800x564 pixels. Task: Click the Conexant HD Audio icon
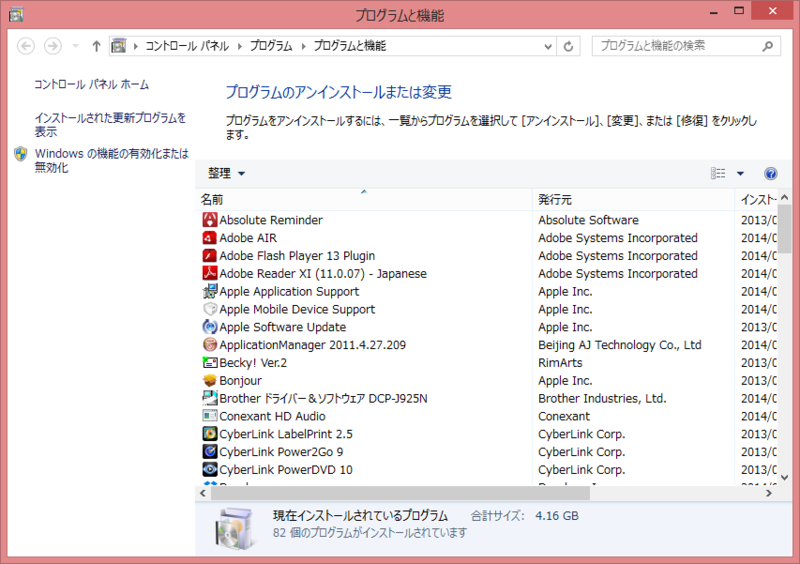point(210,416)
